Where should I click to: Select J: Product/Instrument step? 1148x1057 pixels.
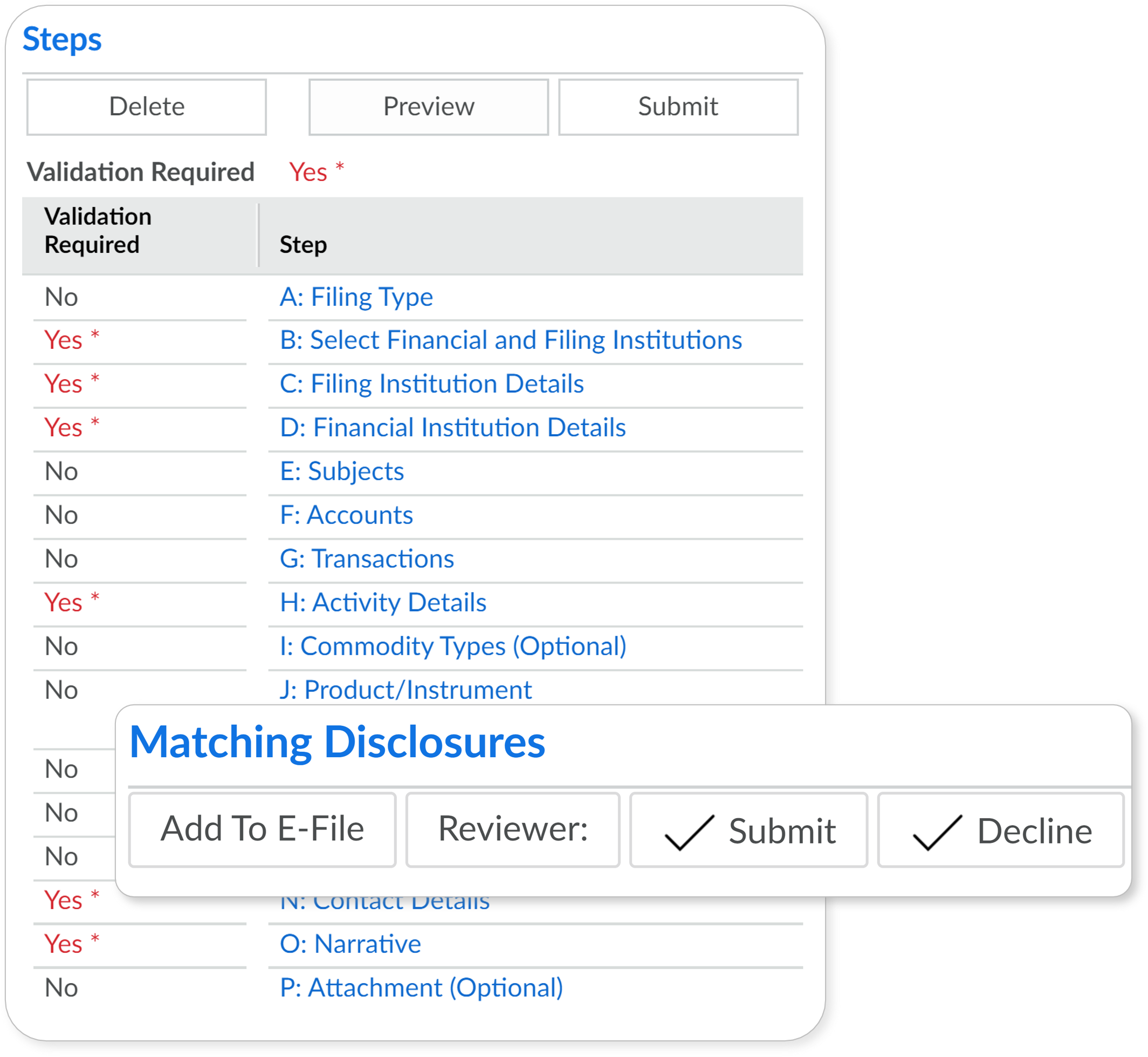pyautogui.click(x=405, y=690)
